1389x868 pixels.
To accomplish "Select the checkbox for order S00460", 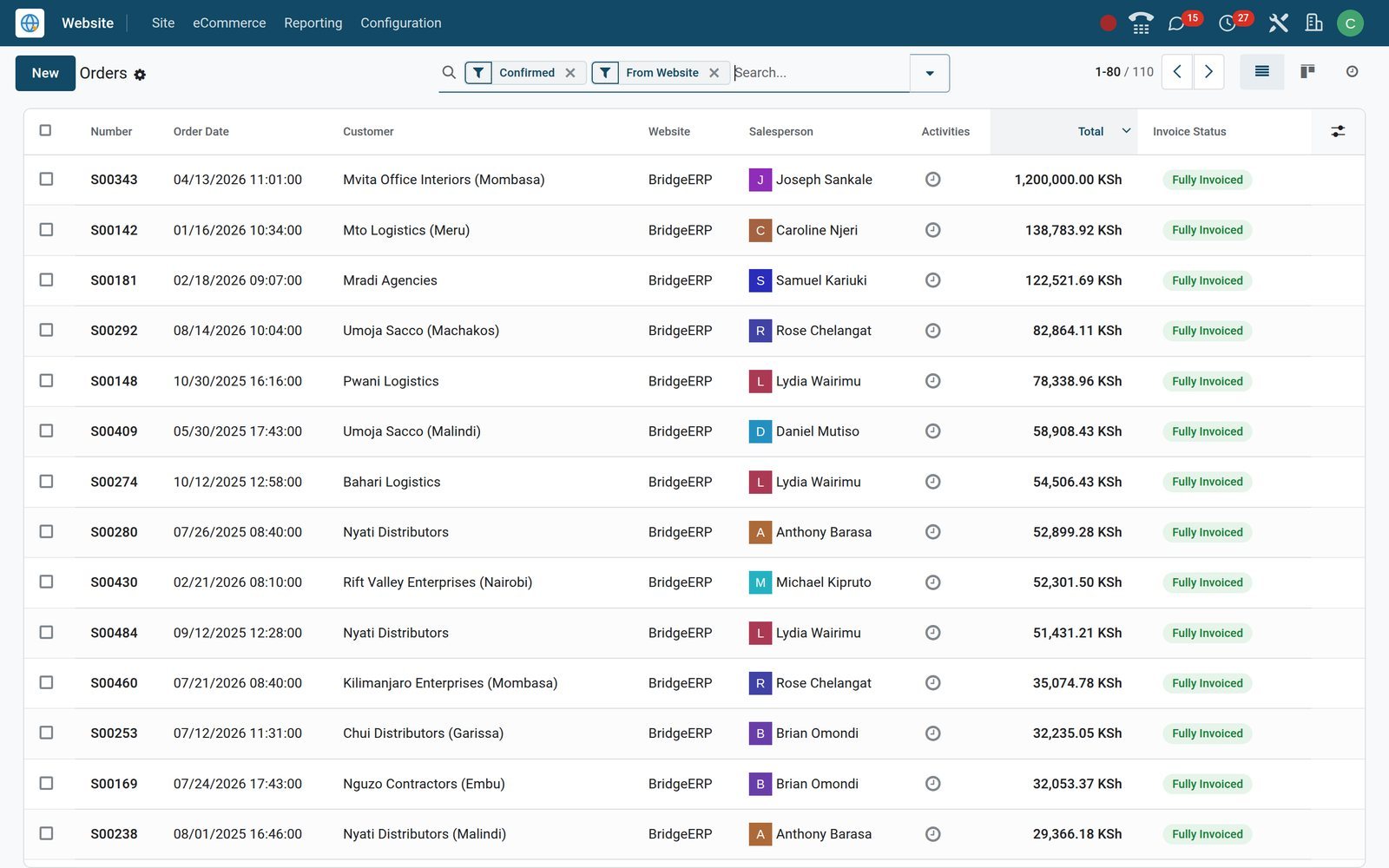I will click(x=46, y=682).
